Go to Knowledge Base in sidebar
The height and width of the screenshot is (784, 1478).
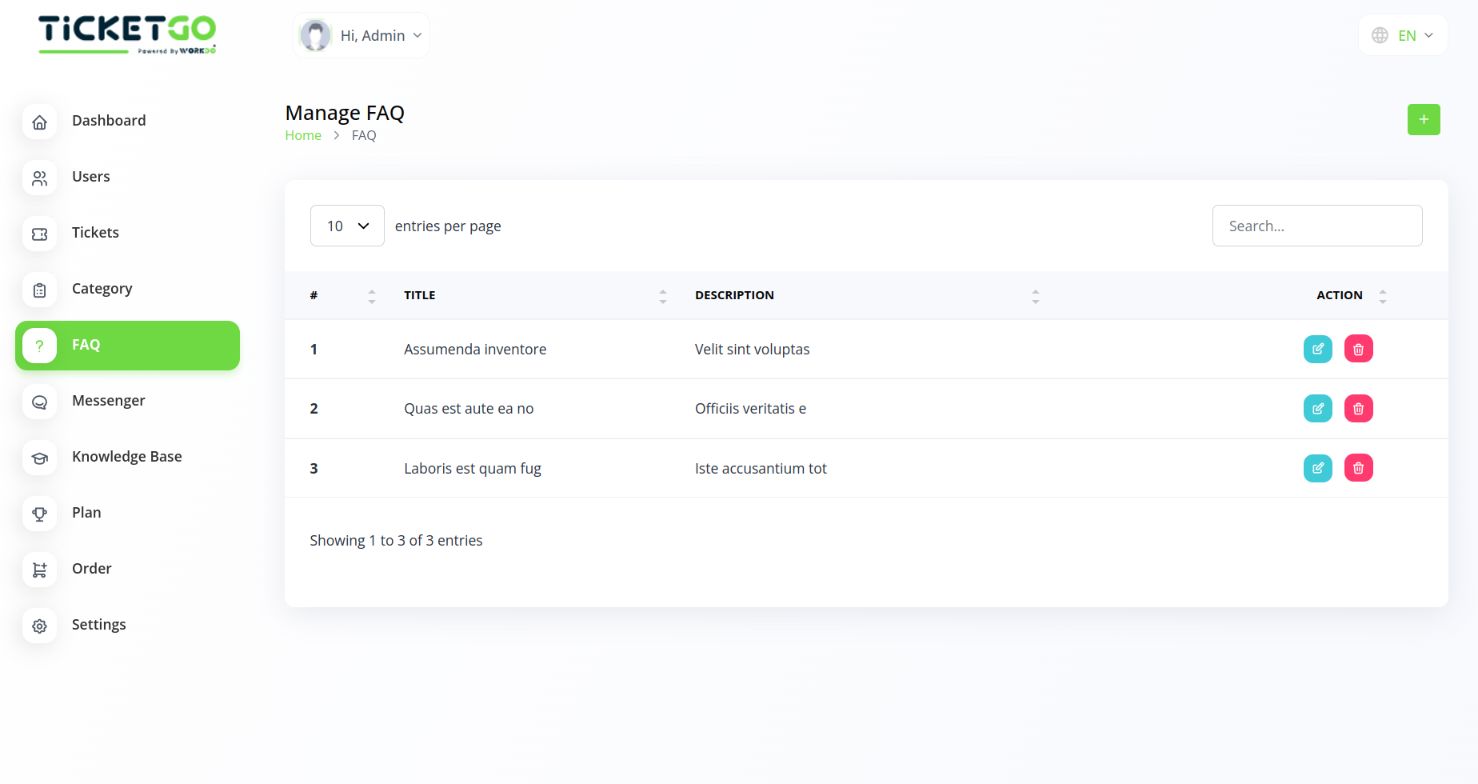[x=126, y=456]
